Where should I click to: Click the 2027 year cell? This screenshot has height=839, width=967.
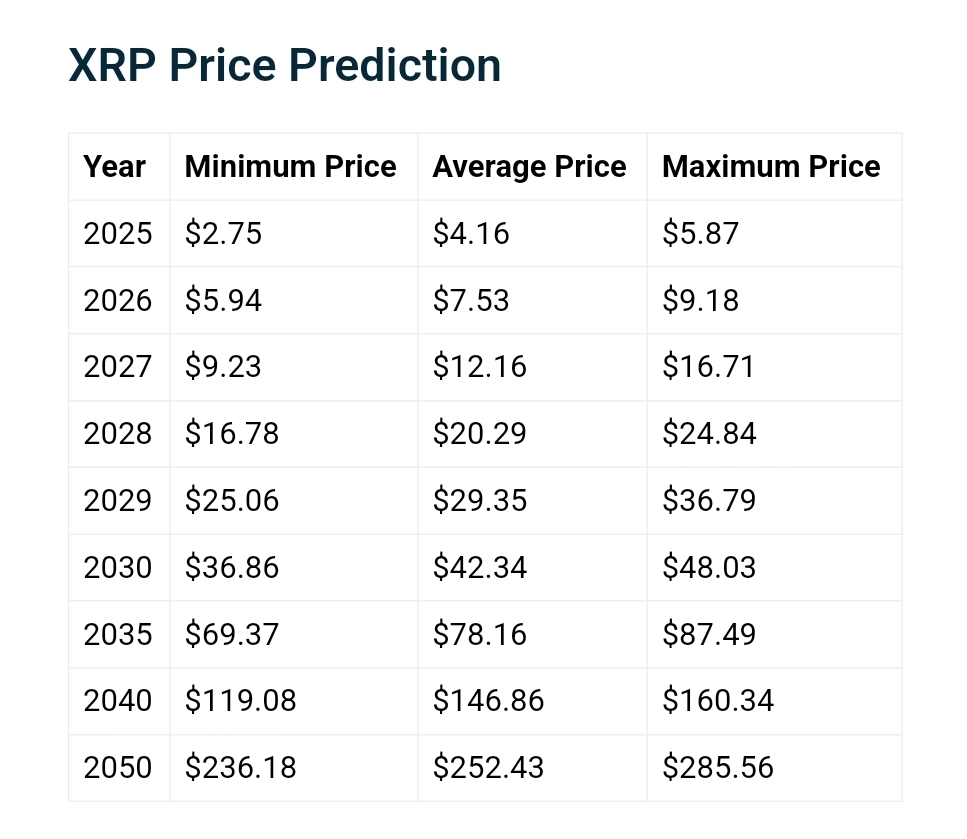tap(118, 366)
